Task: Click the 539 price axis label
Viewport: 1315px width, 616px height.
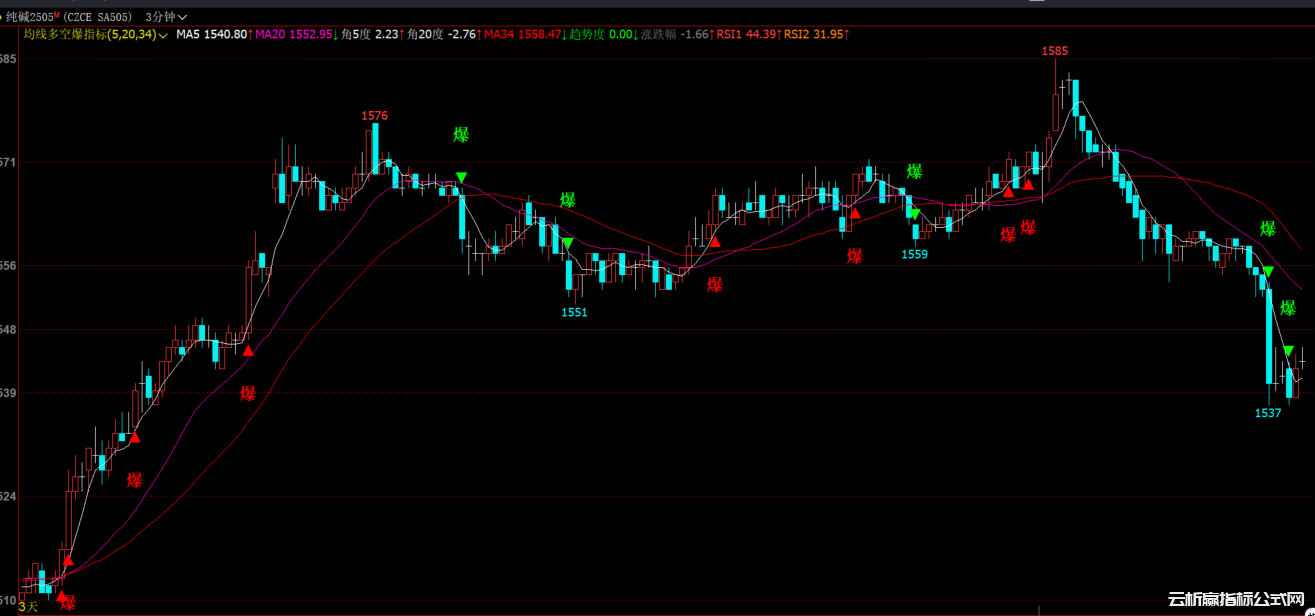Action: tap(8, 393)
